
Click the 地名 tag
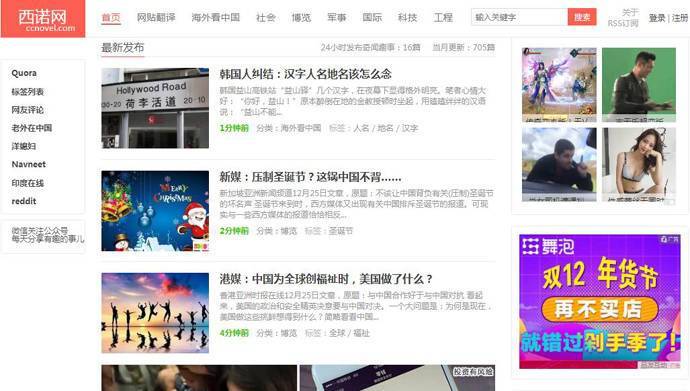click(385, 128)
